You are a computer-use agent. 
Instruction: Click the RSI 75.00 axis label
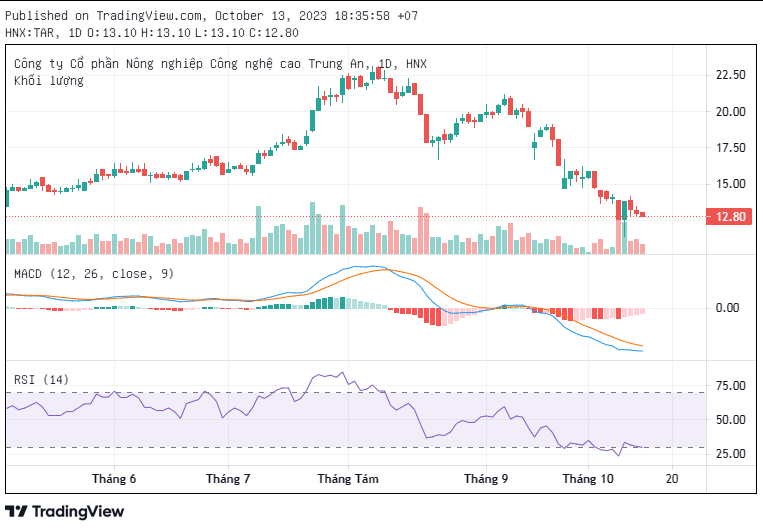730,386
